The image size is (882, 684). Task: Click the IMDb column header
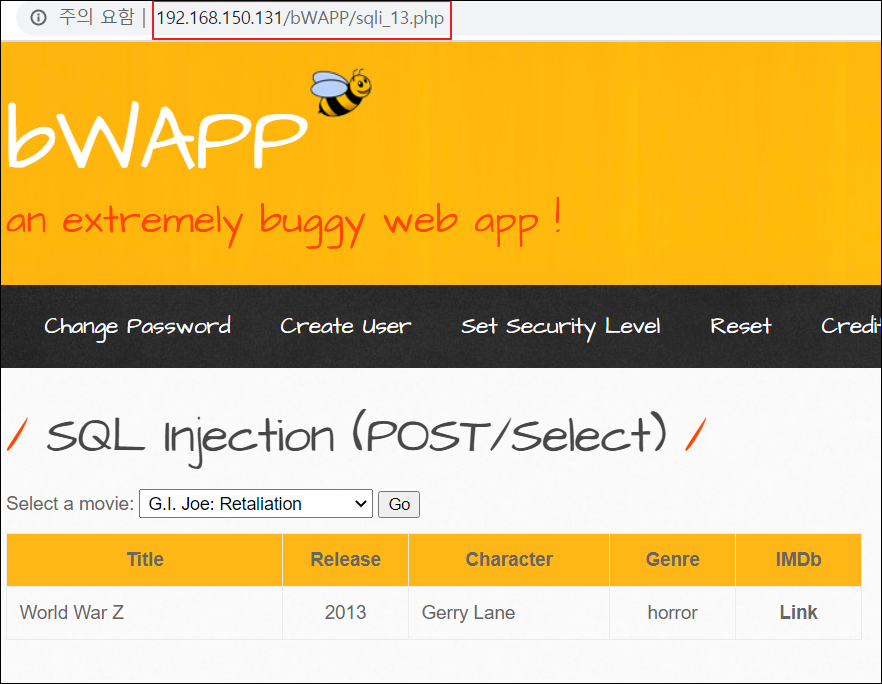798,559
